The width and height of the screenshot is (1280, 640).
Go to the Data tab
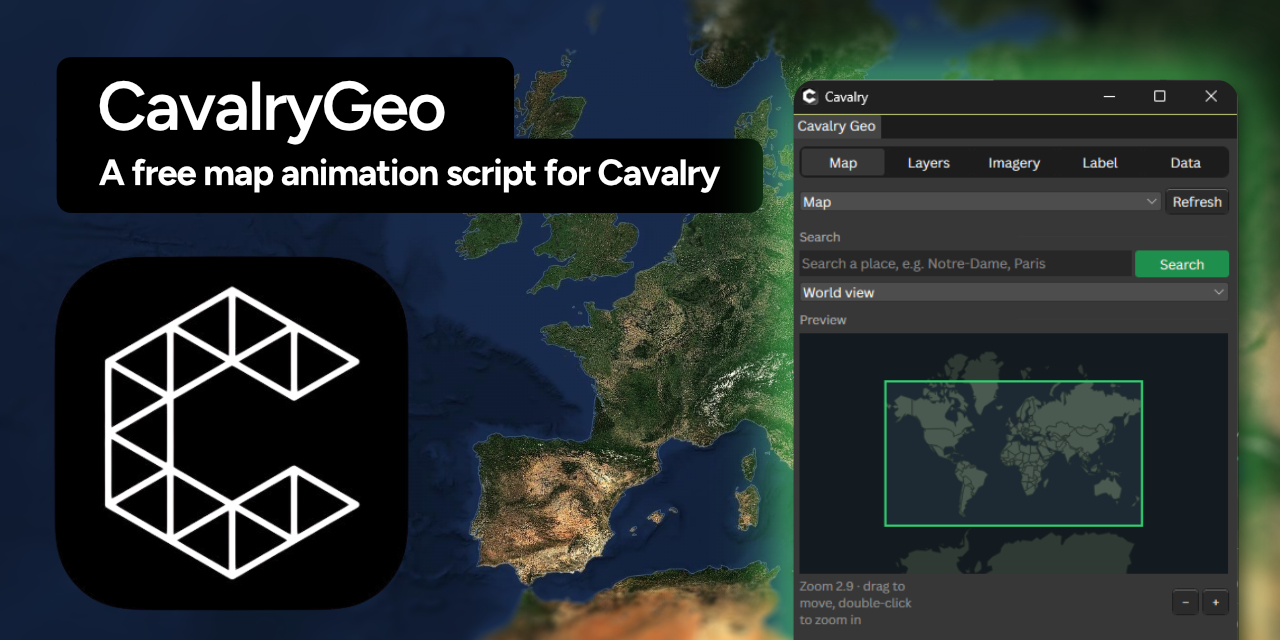[x=1185, y=163]
